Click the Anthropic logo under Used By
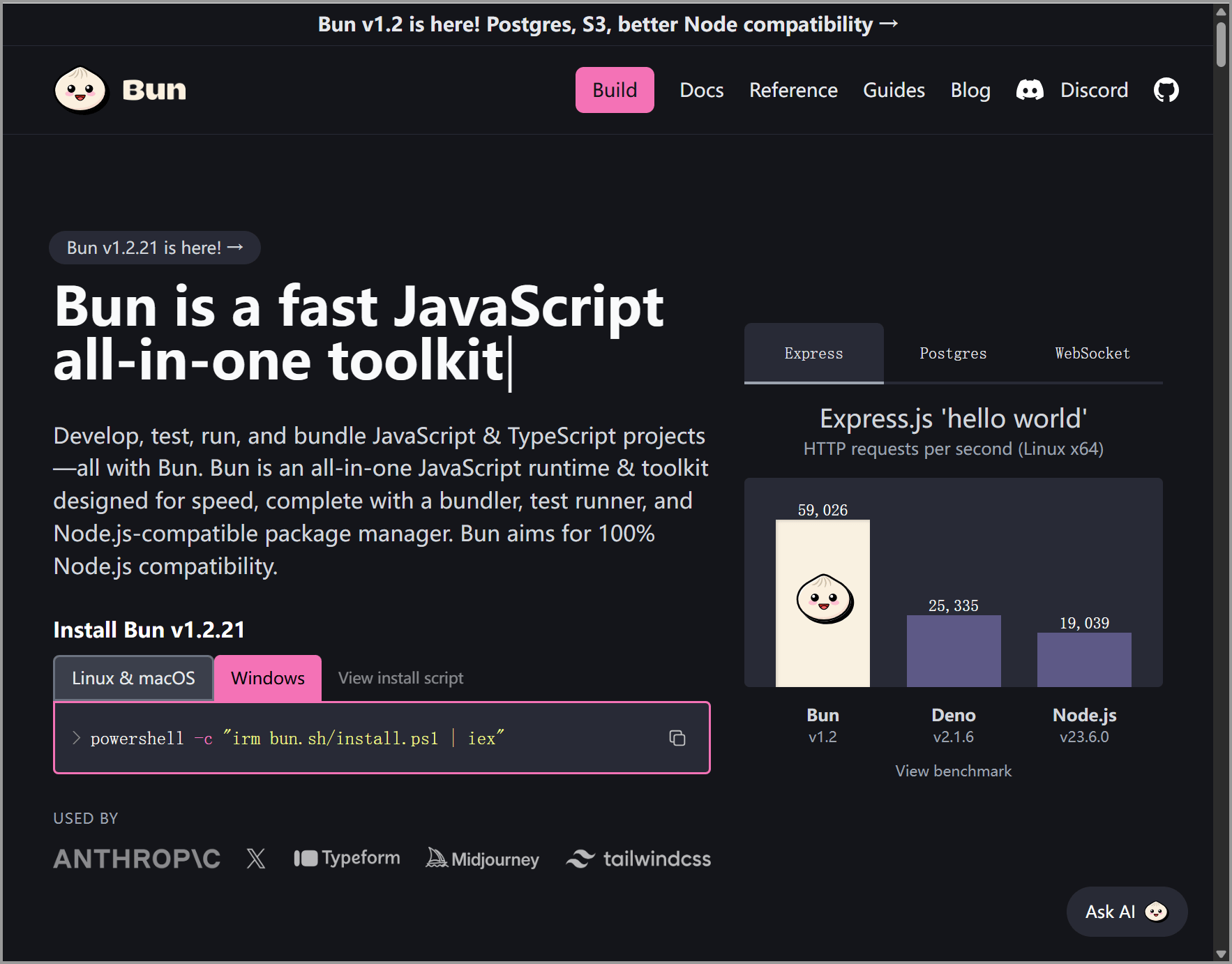 (137, 859)
